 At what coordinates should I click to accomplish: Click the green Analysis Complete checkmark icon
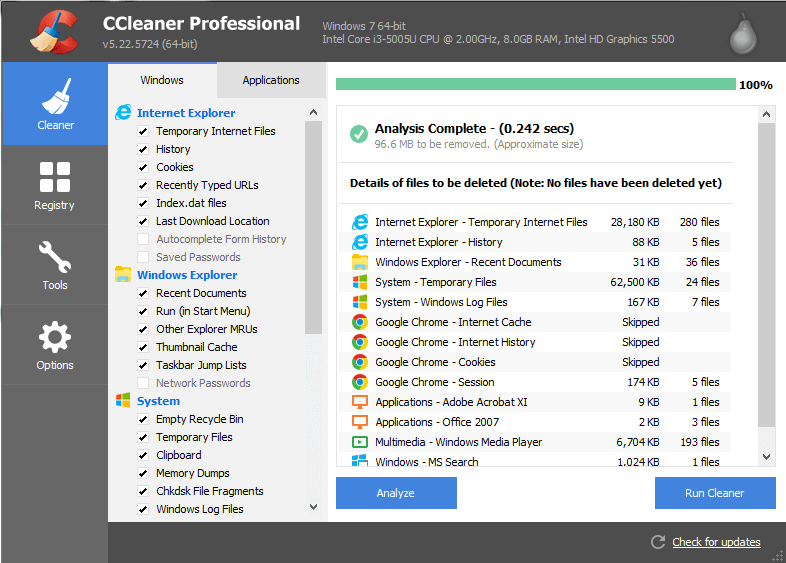click(358, 134)
